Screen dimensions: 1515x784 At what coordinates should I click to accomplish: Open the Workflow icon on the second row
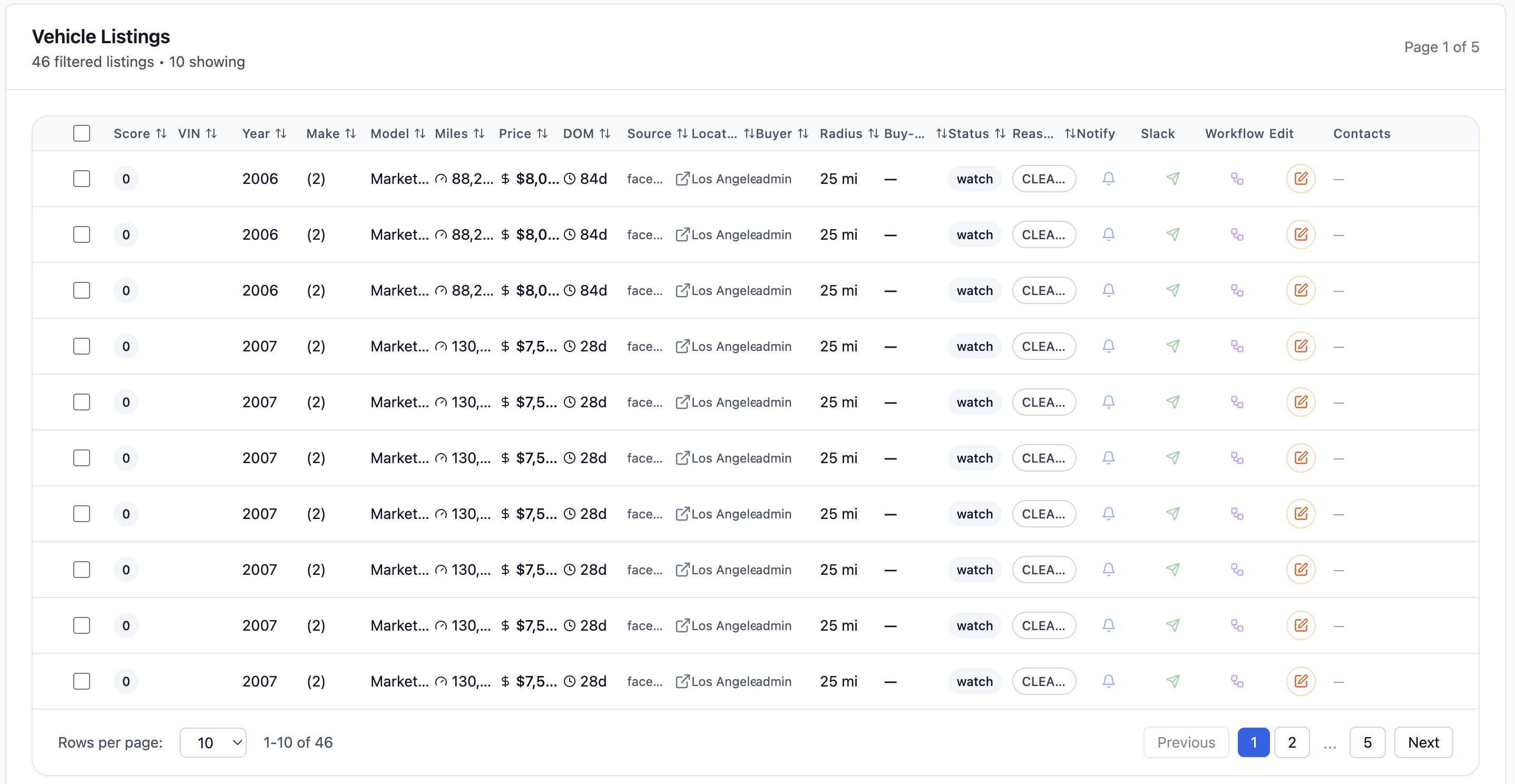tap(1237, 234)
